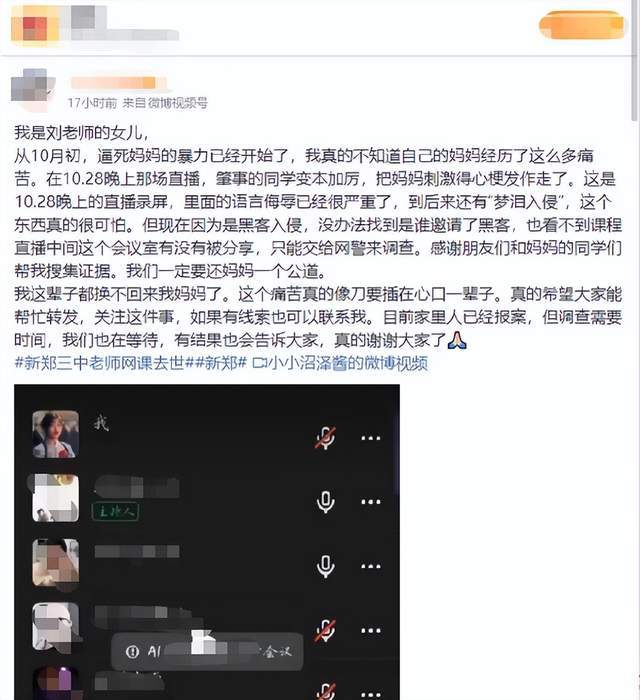Viewport: 640px width, 700px height.
Task: Open the fourth participant's three-dot menu
Action: pos(370,630)
